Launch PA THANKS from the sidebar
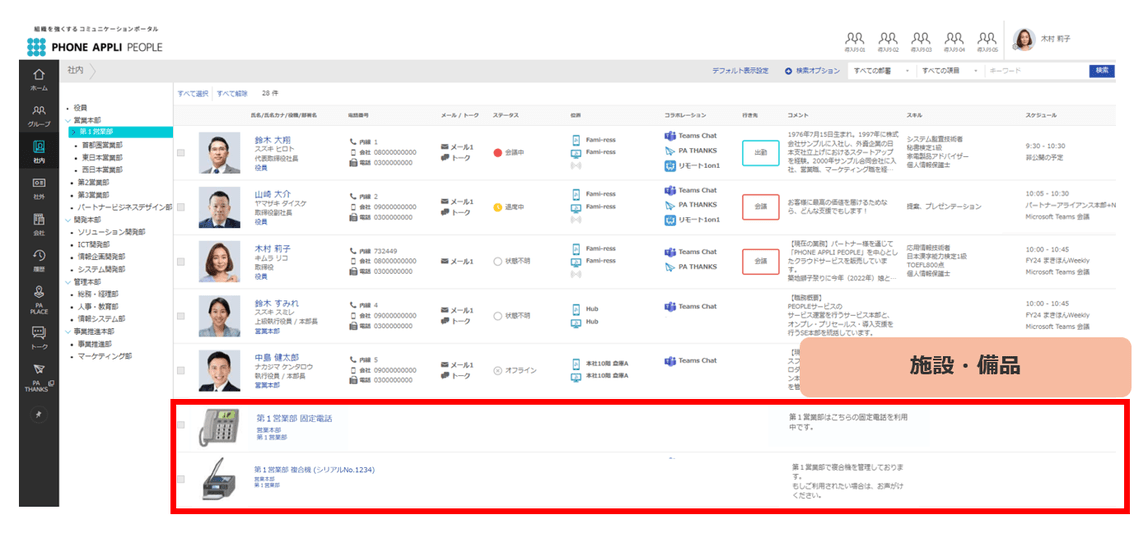 point(39,370)
